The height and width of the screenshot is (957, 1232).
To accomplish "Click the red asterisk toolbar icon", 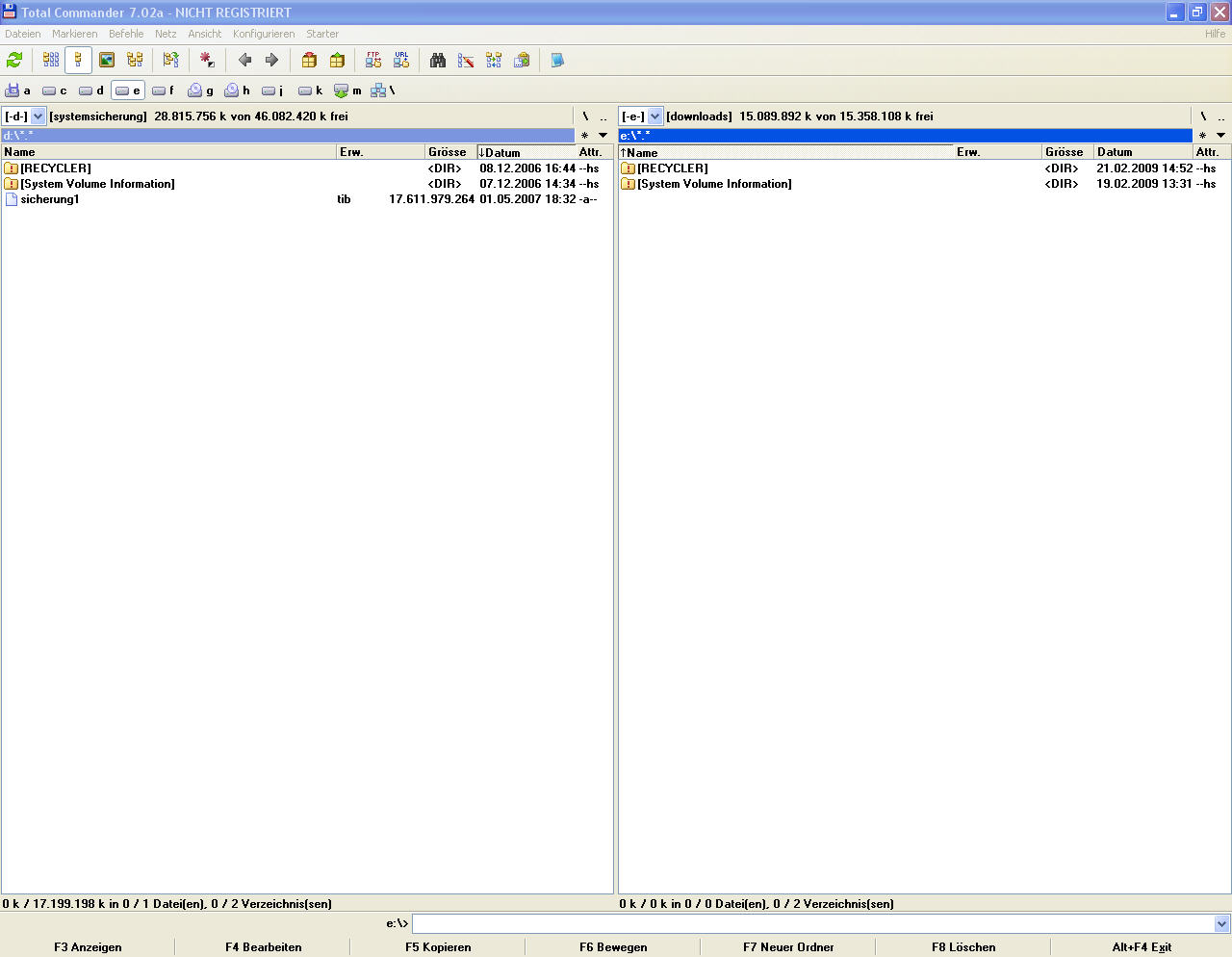I will 208,60.
